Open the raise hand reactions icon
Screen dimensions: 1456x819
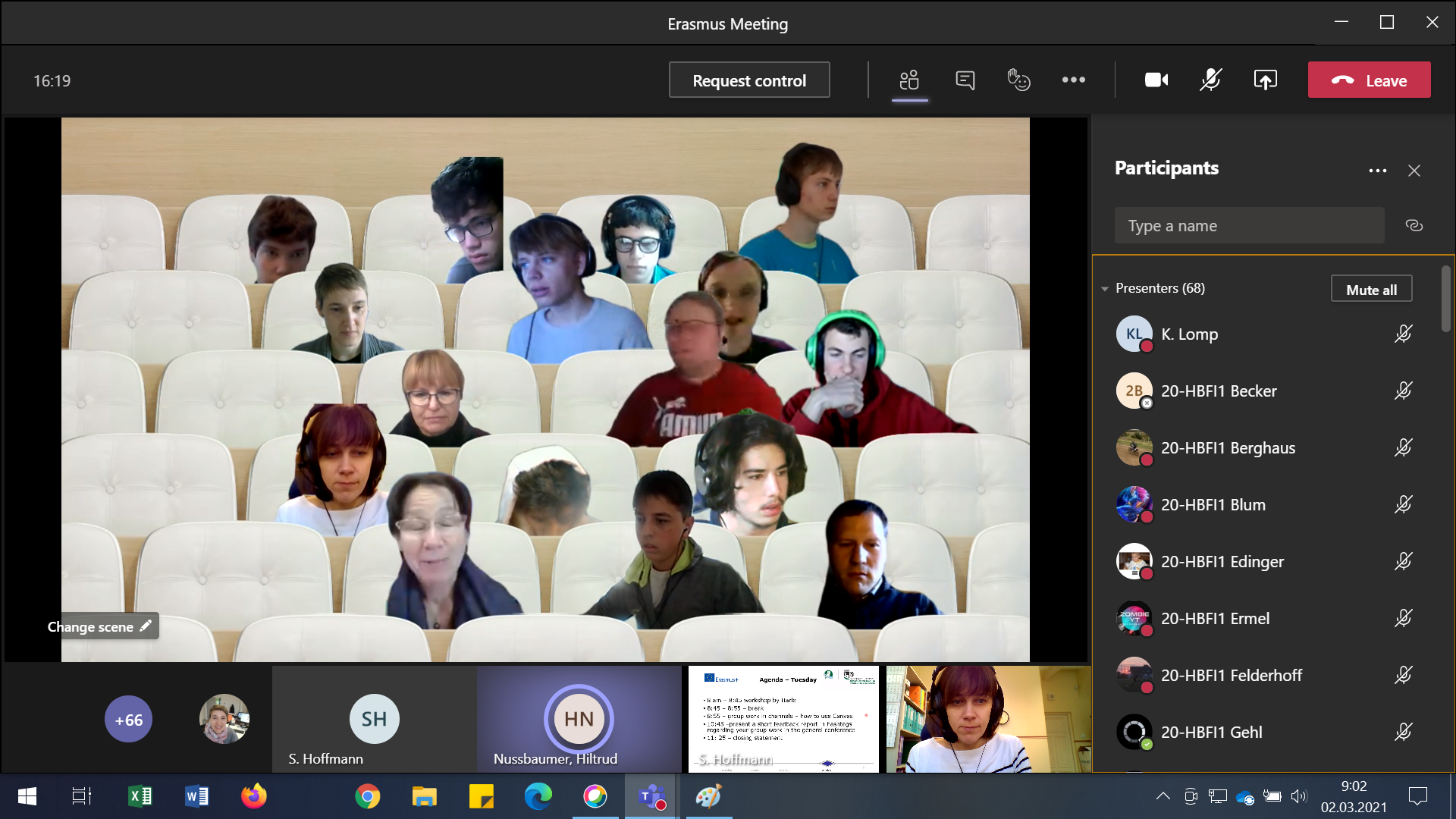pyautogui.click(x=1018, y=80)
